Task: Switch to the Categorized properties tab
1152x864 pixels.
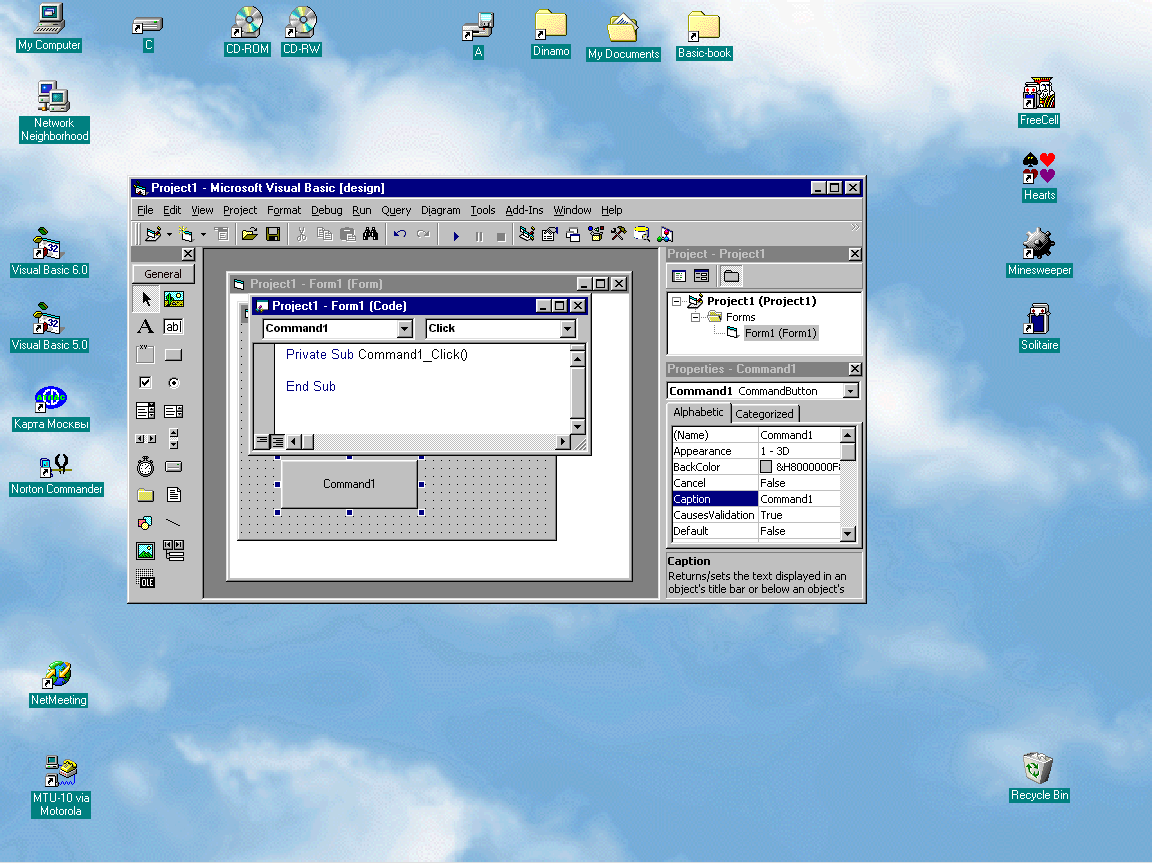Action: click(765, 414)
